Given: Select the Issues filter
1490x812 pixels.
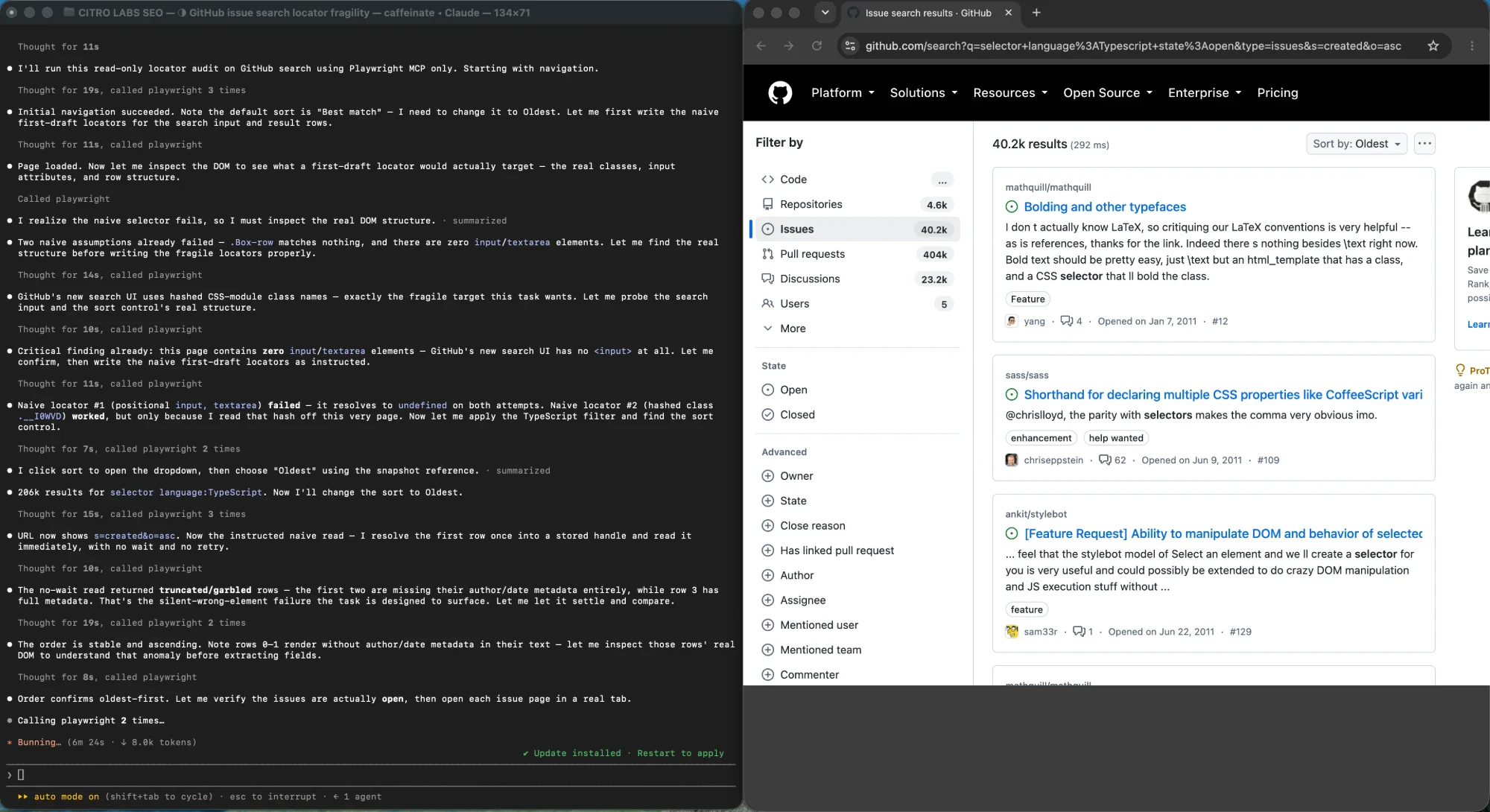Looking at the screenshot, I should (x=857, y=229).
